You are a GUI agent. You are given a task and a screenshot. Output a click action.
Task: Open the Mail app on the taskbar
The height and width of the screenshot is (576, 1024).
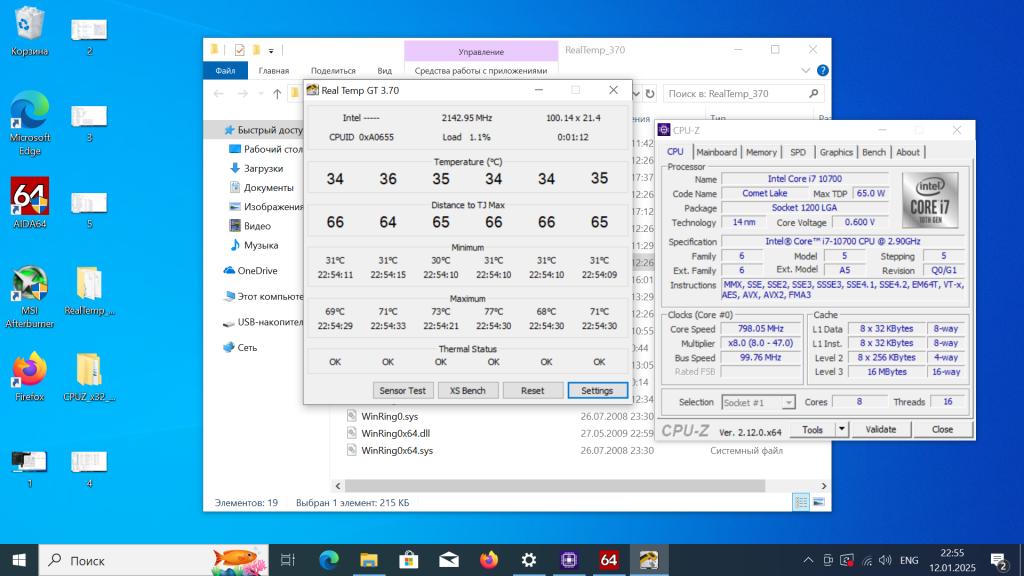449,560
